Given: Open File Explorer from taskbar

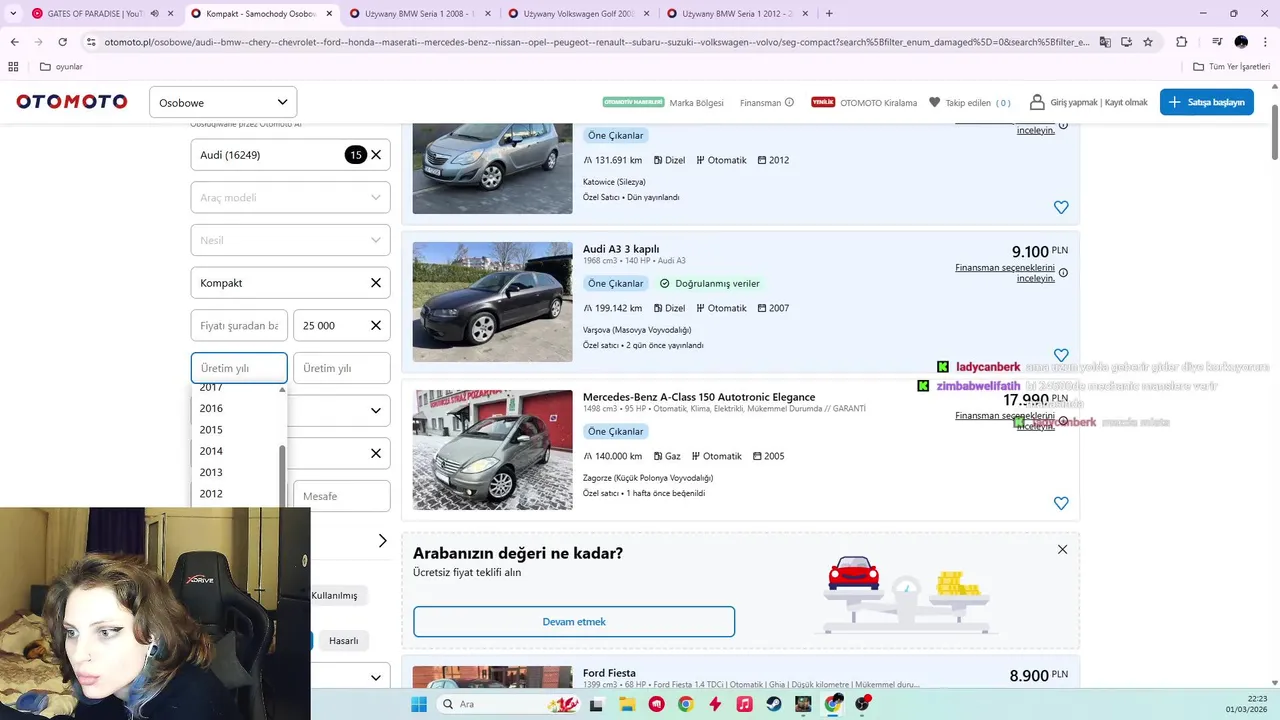Looking at the screenshot, I should (x=627, y=704).
